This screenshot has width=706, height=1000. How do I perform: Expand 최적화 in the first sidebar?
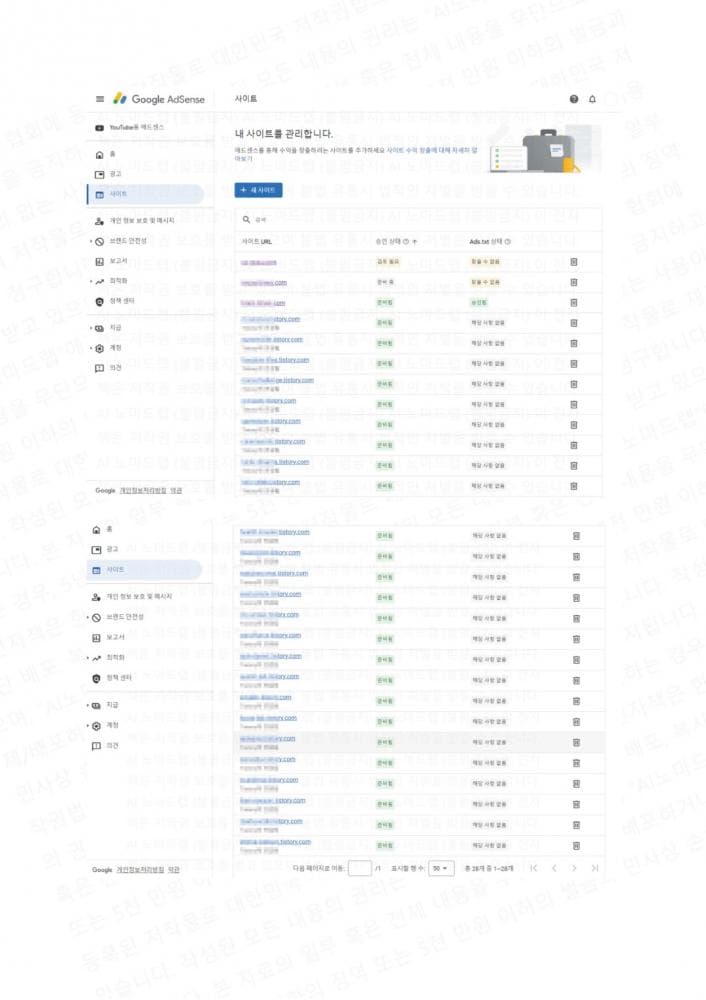[x=109, y=281]
